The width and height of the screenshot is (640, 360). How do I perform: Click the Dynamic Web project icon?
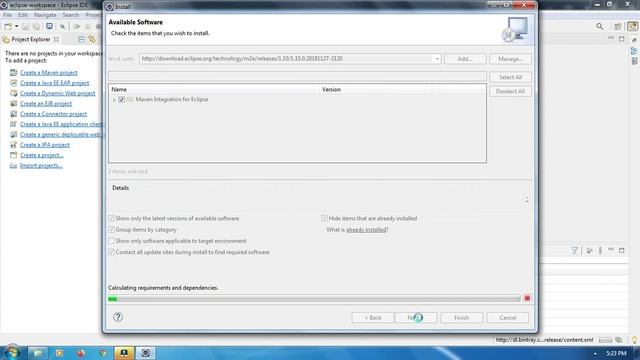[13, 93]
